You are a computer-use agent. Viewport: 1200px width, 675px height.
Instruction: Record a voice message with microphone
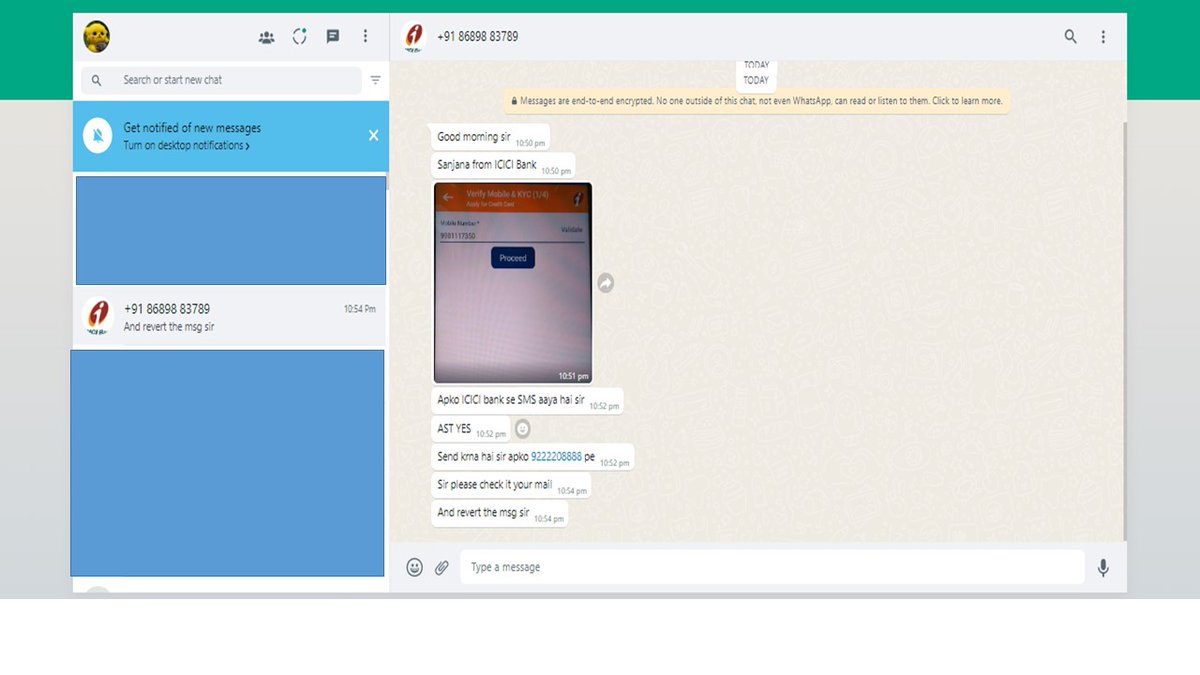(1103, 567)
